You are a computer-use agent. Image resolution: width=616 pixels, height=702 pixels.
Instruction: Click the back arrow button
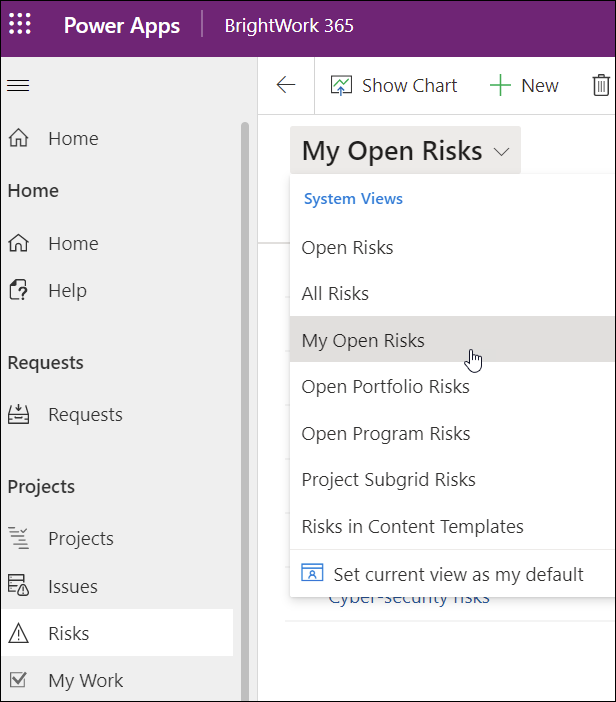click(286, 85)
